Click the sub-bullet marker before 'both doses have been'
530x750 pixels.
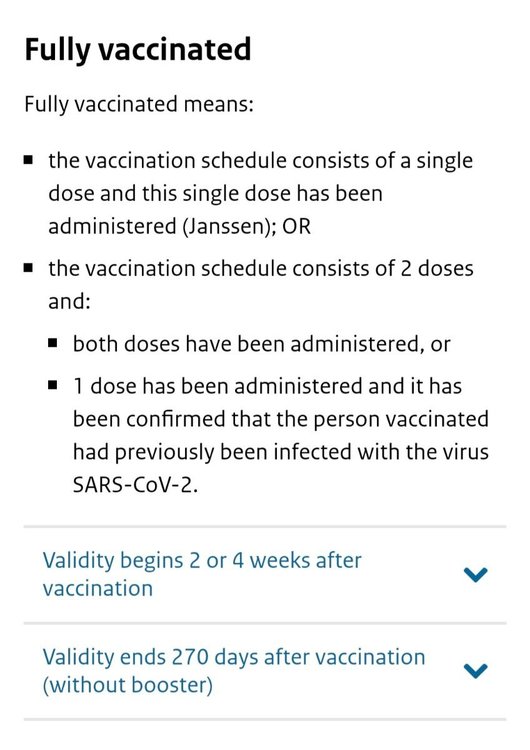point(53,343)
